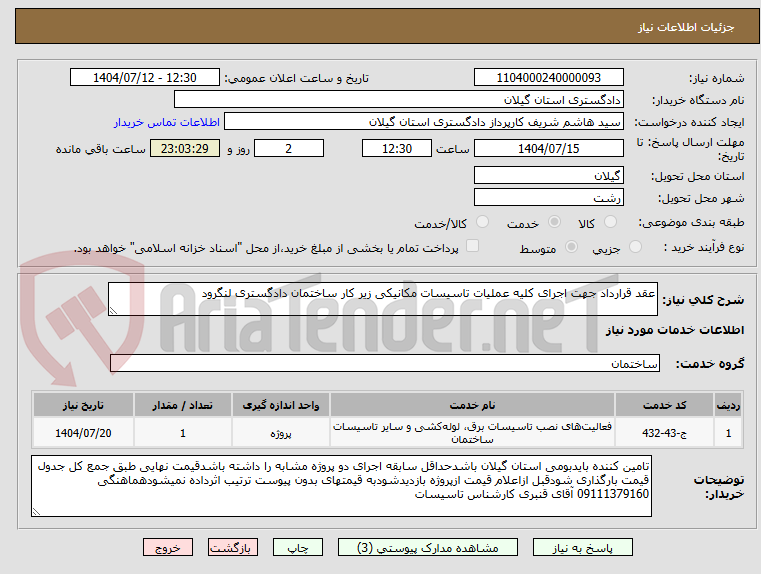Select the کالا/خدمت radio button
Image resolution: width=761 pixels, height=574 pixels.
coord(482,222)
